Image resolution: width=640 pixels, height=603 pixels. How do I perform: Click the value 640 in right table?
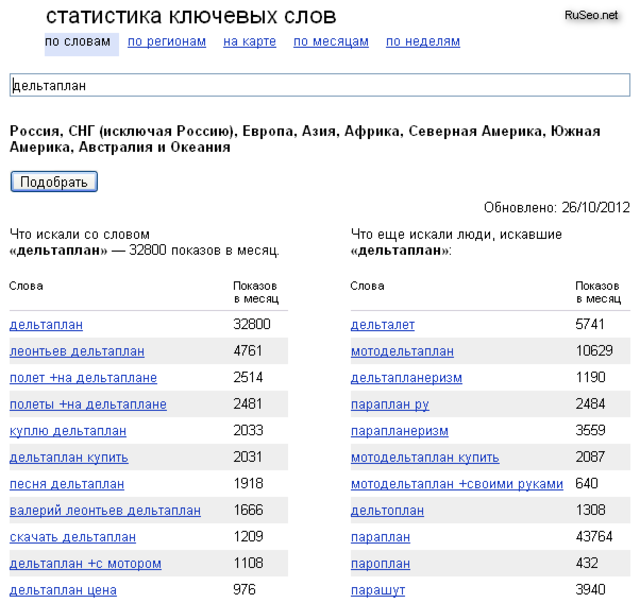[x=587, y=483]
